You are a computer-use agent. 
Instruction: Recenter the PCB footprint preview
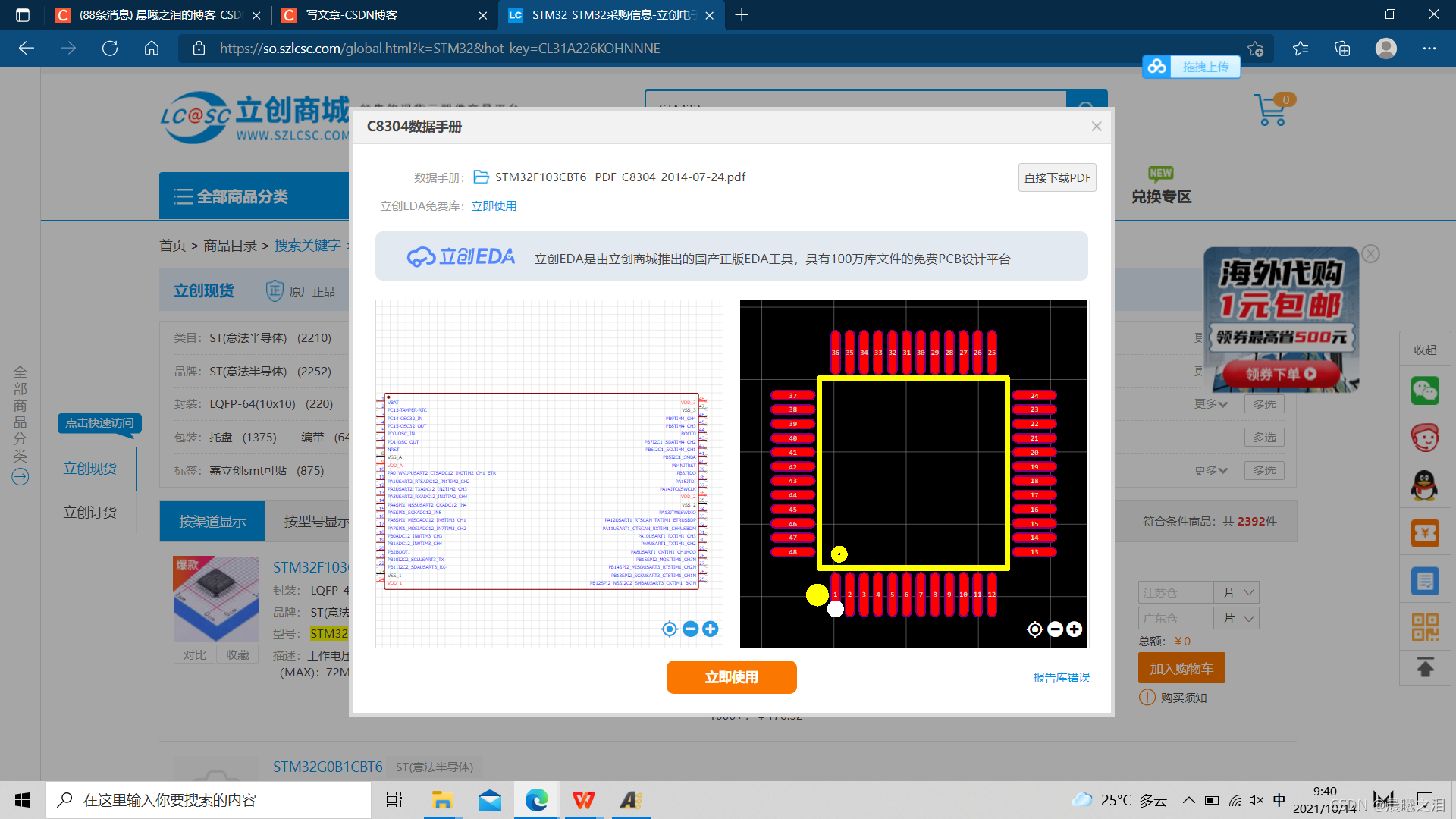(1035, 629)
